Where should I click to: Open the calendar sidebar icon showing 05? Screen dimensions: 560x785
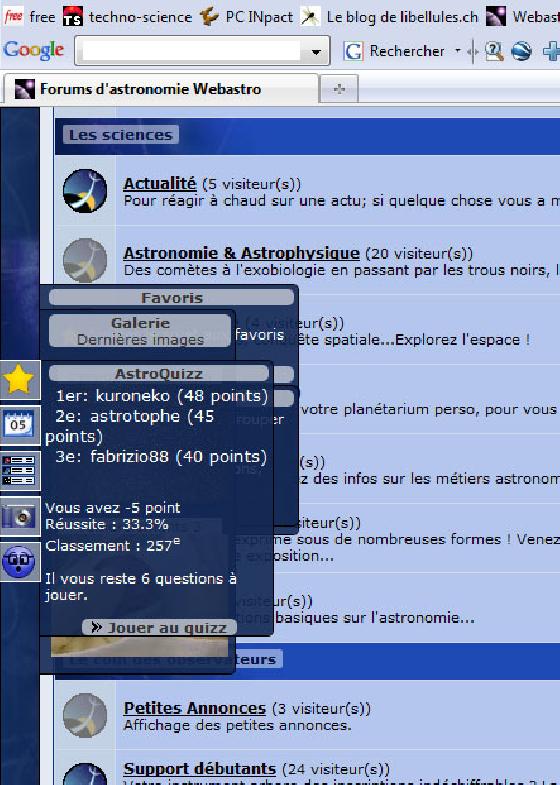point(20,425)
